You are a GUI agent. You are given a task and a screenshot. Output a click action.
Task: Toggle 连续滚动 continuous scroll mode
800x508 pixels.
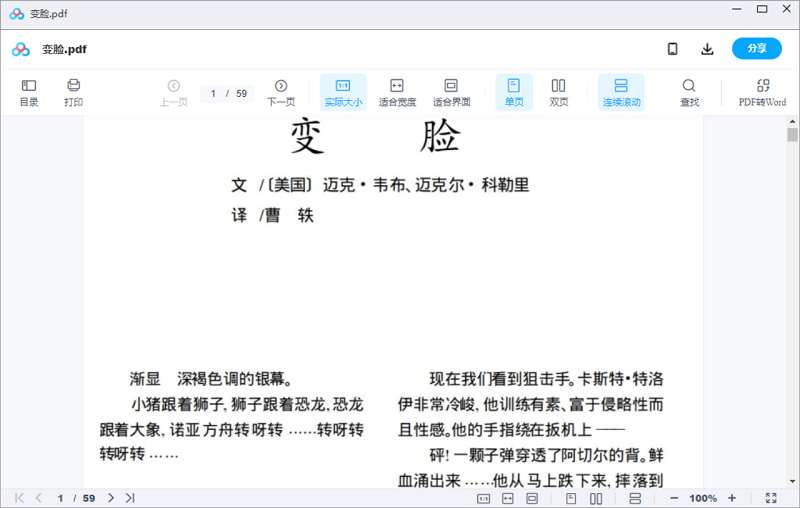pyautogui.click(x=621, y=92)
